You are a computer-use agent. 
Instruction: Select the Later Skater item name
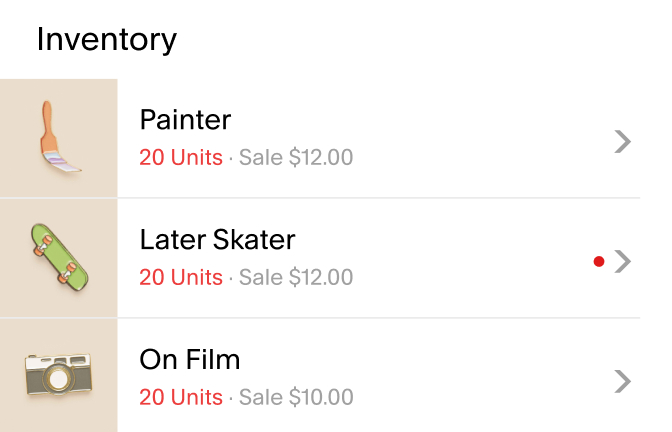(x=217, y=240)
